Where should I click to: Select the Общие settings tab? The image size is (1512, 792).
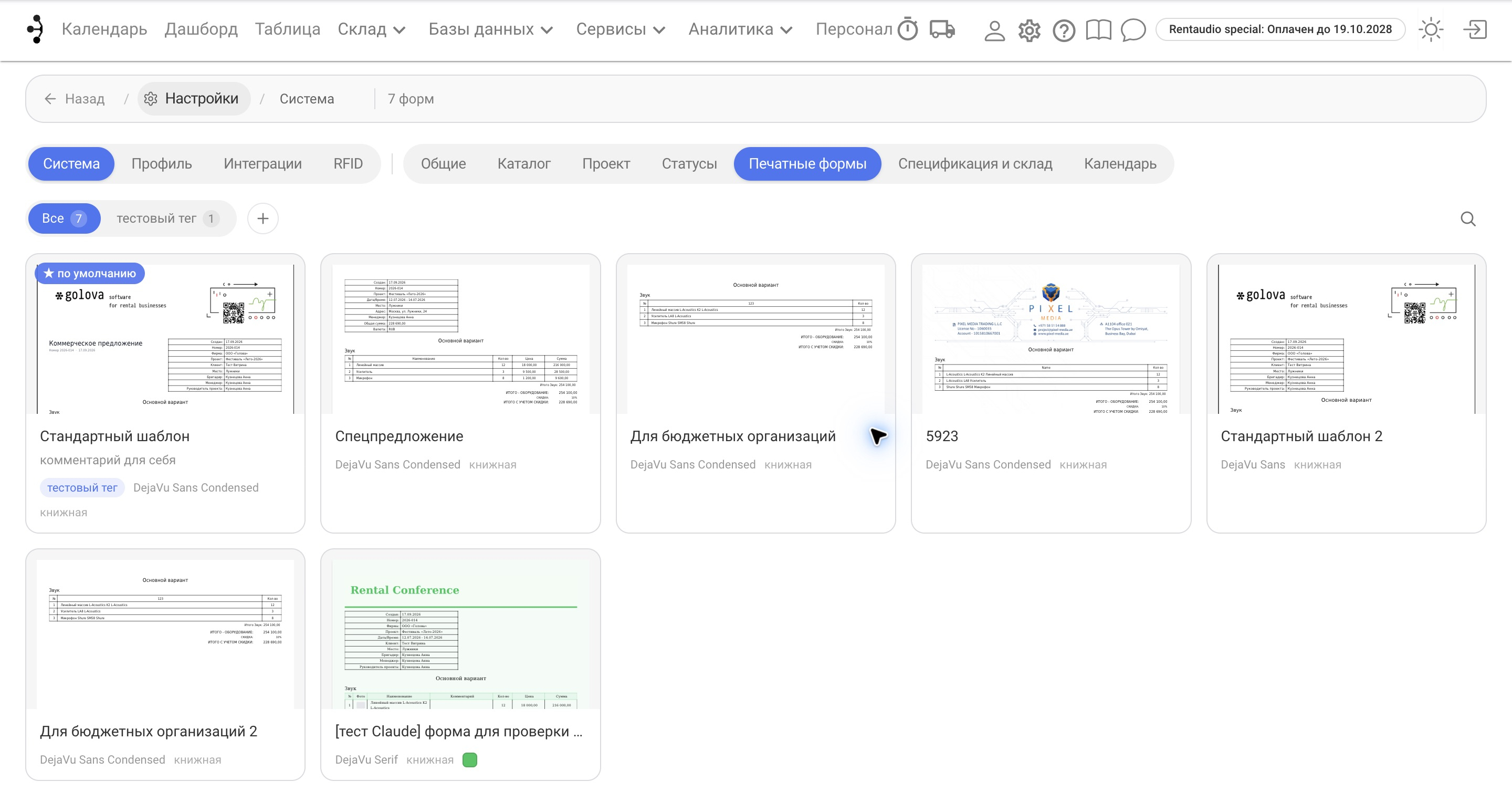point(443,164)
